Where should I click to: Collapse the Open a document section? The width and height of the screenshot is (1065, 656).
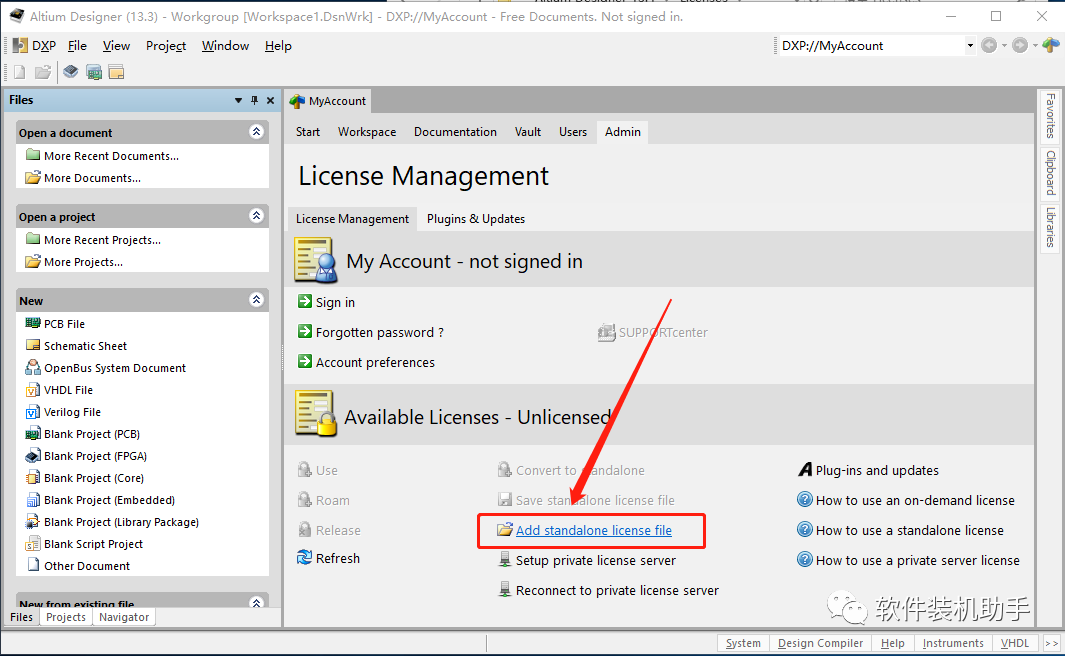pyautogui.click(x=256, y=132)
